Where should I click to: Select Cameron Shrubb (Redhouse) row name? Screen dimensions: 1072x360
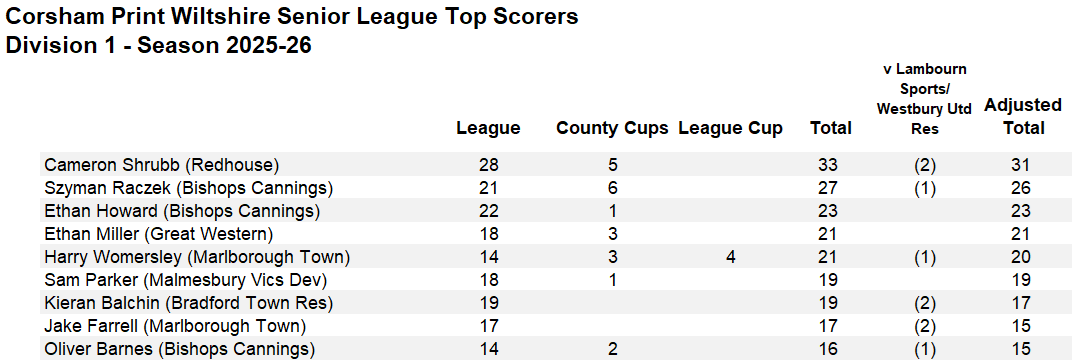[x=162, y=165]
